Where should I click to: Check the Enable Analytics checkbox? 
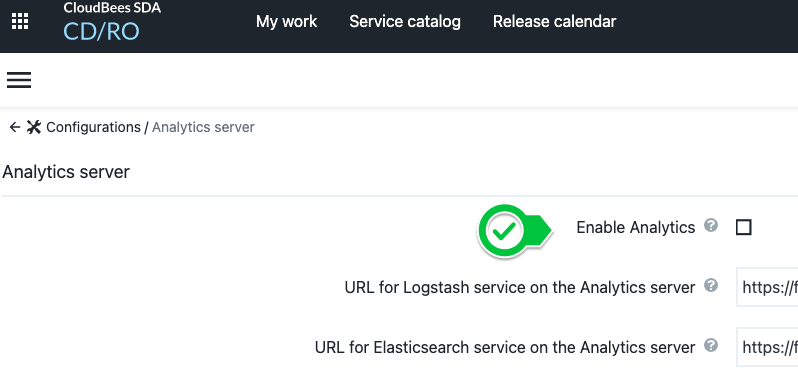(744, 227)
